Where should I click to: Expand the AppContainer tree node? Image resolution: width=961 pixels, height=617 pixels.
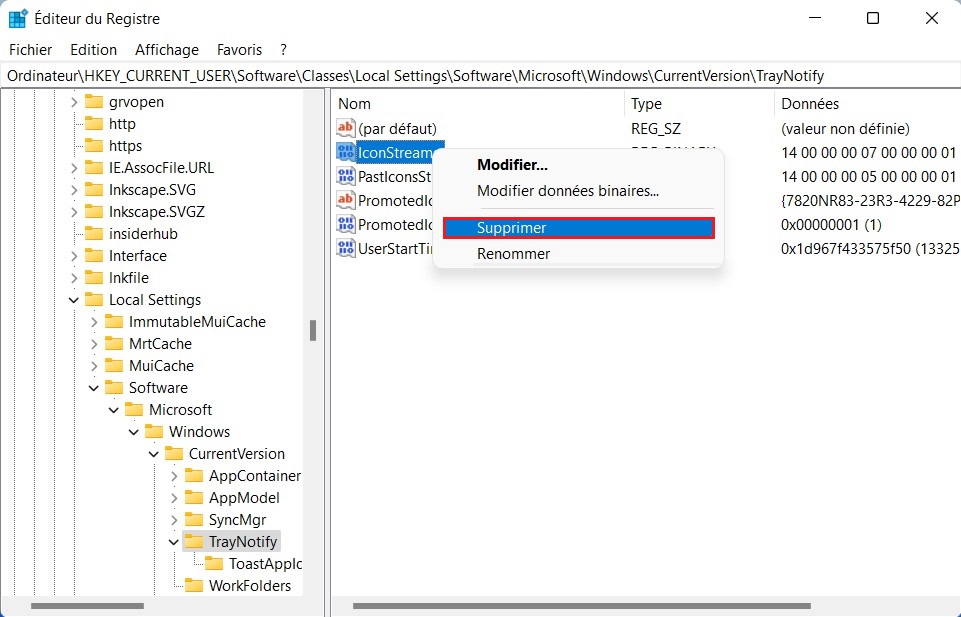click(174, 476)
